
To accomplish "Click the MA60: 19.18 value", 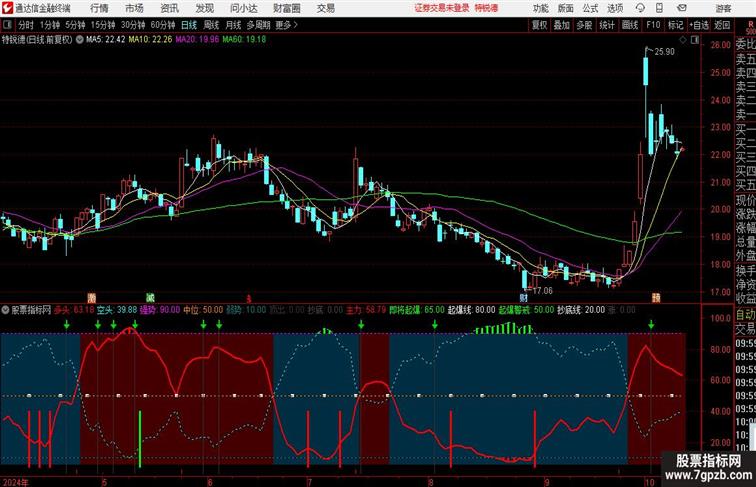I will click(244, 40).
